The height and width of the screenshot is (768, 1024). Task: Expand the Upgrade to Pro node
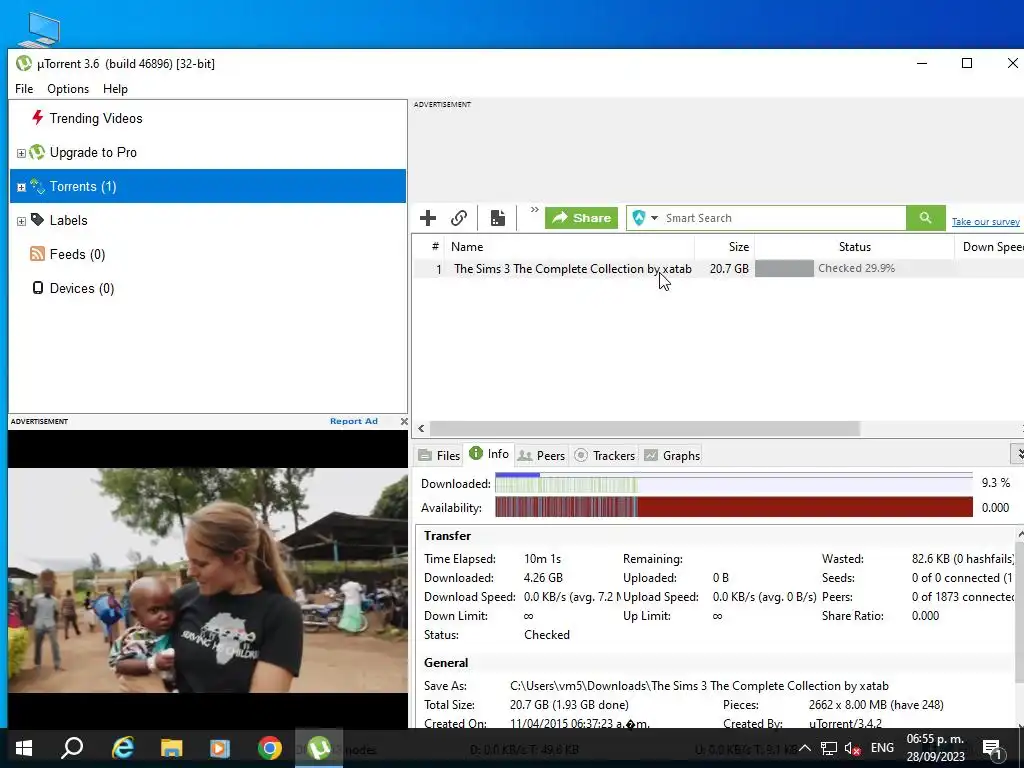(21, 153)
